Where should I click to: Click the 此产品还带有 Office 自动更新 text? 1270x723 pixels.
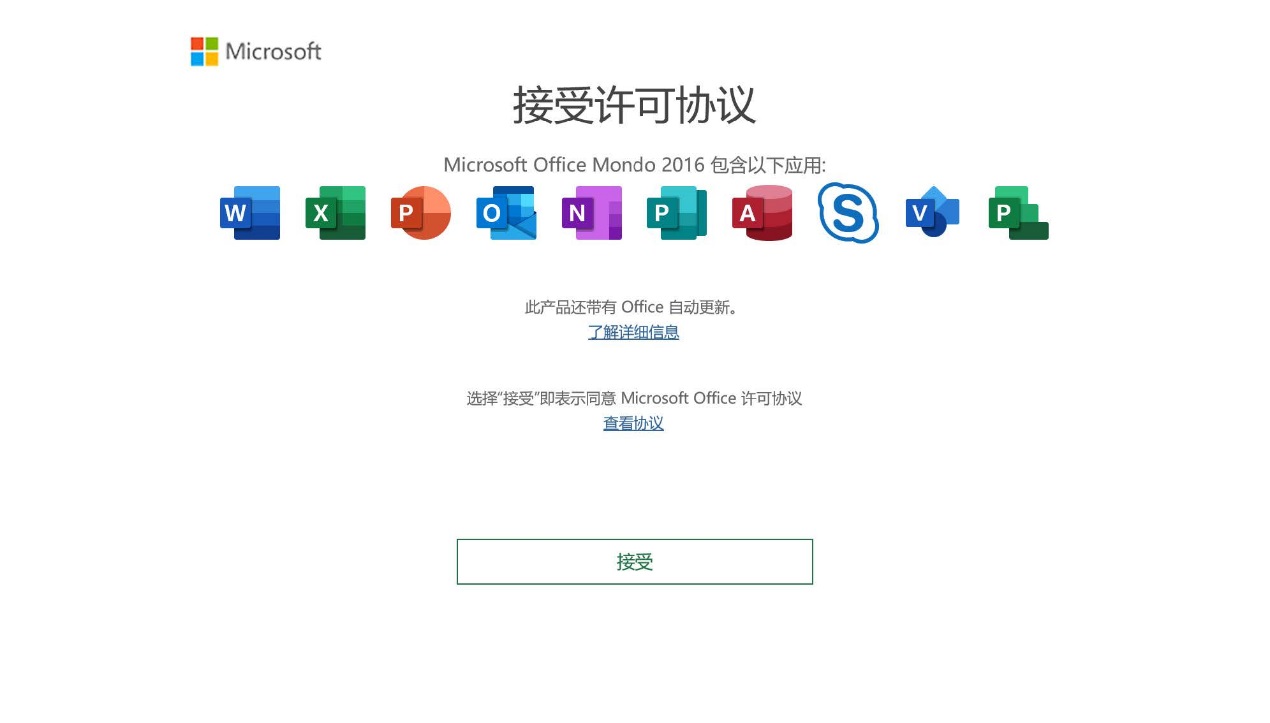634,307
